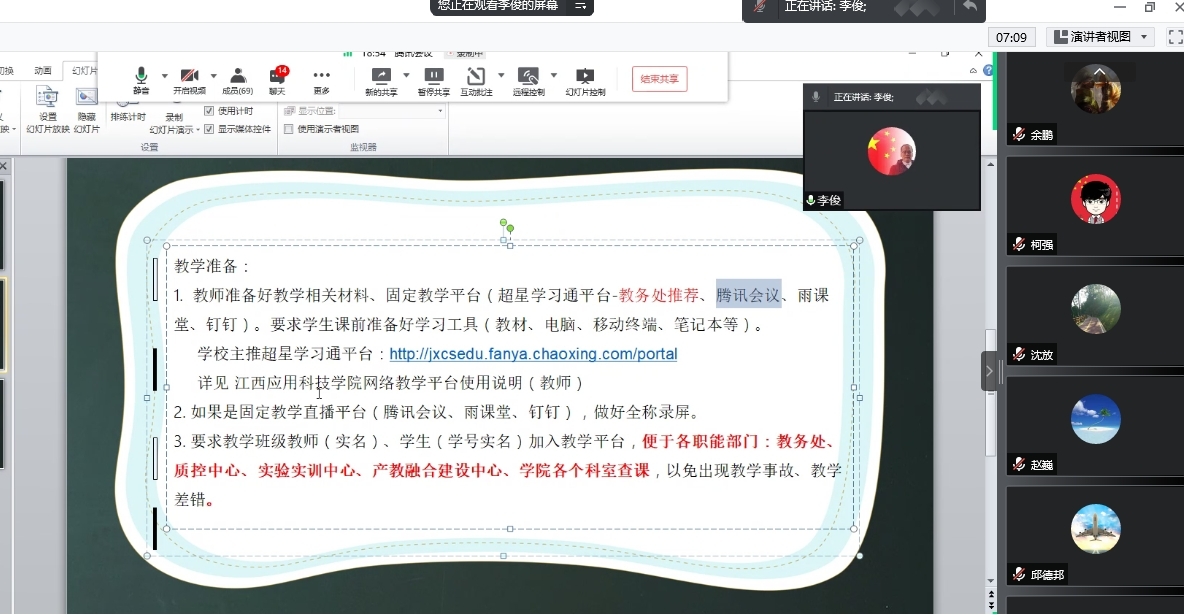1185x615 pixels.
Task: Toggle the 显示媒体控件 checkbox
Action: pos(209,129)
